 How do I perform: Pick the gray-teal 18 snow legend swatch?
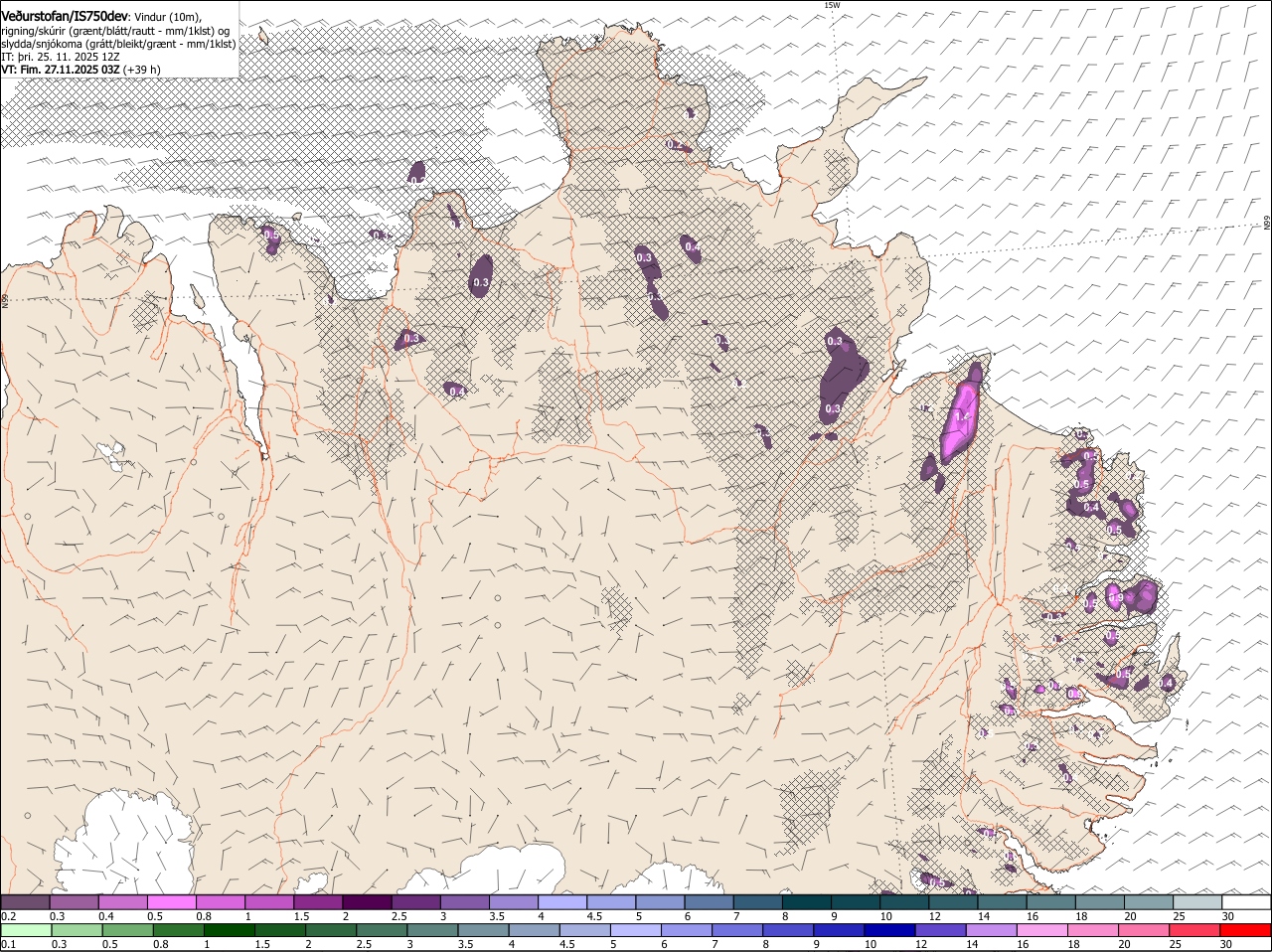coord(1099,902)
